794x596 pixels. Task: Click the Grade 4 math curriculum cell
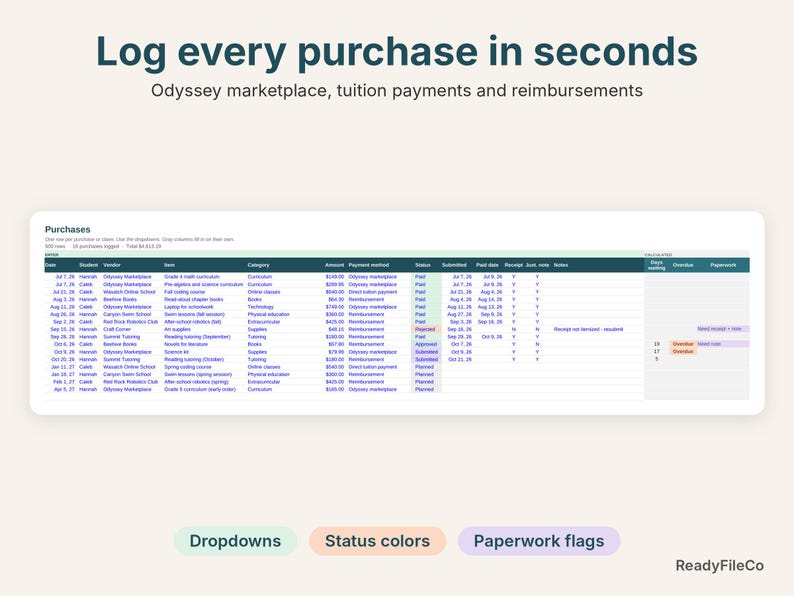tap(192, 277)
